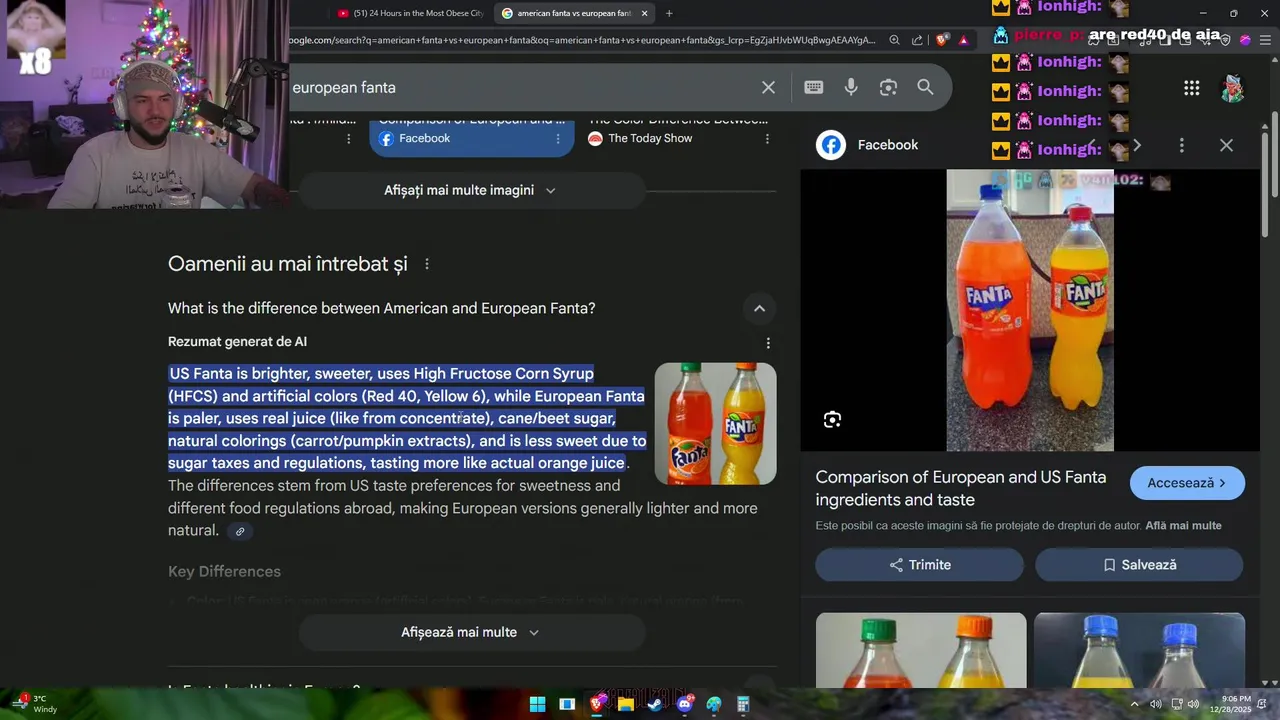Open Task View on the taskbar

pyautogui.click(x=567, y=704)
